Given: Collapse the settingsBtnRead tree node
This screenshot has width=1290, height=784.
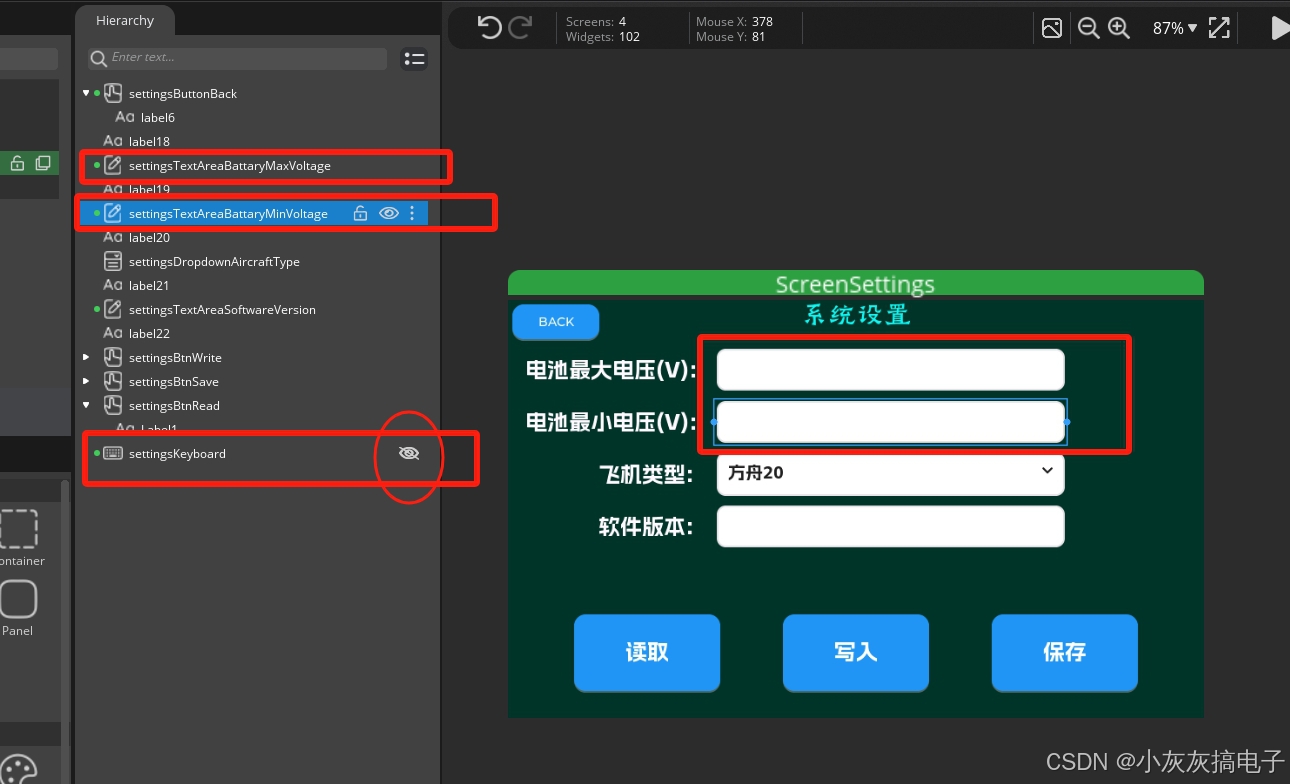Looking at the screenshot, I should point(86,405).
